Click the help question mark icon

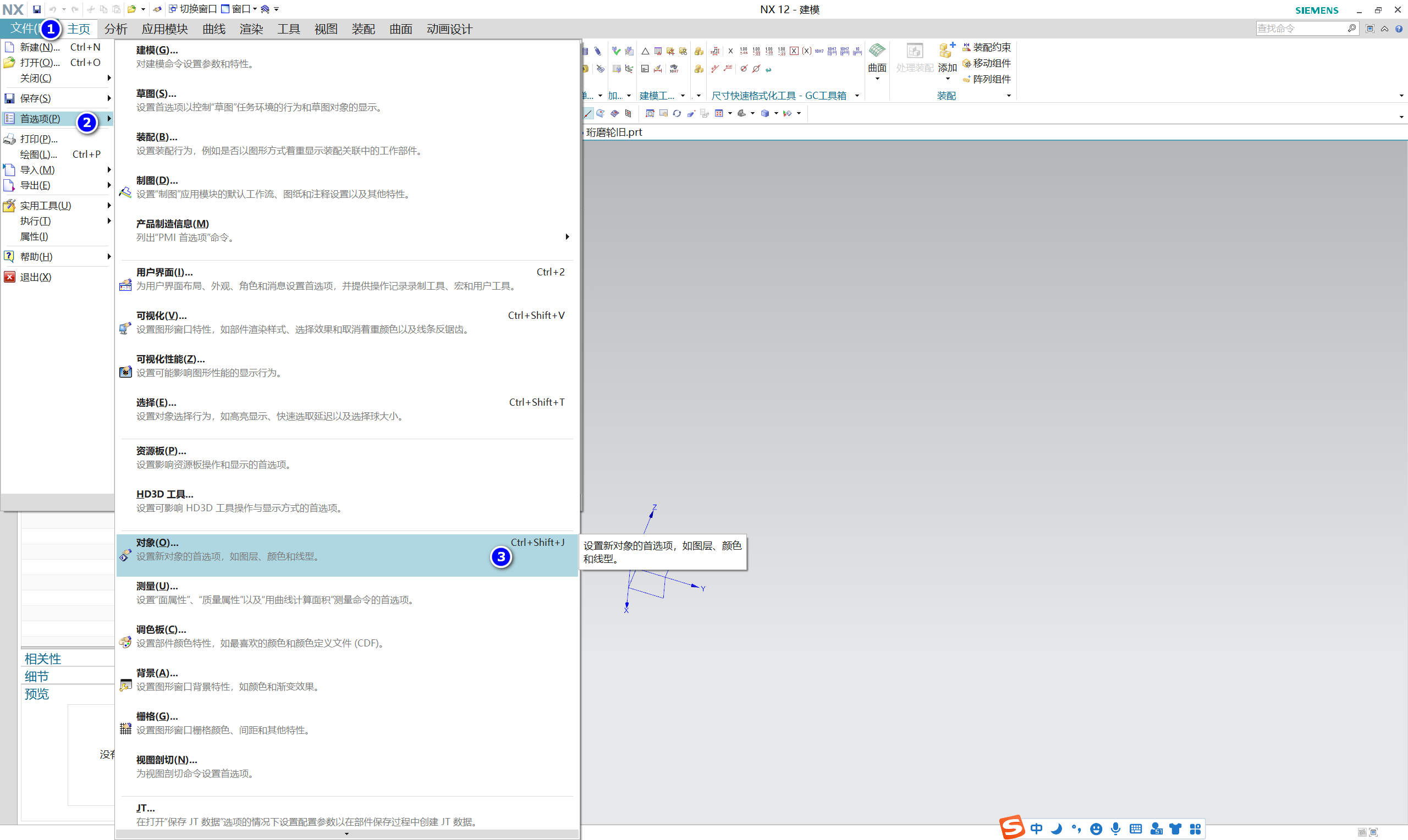click(1399, 29)
